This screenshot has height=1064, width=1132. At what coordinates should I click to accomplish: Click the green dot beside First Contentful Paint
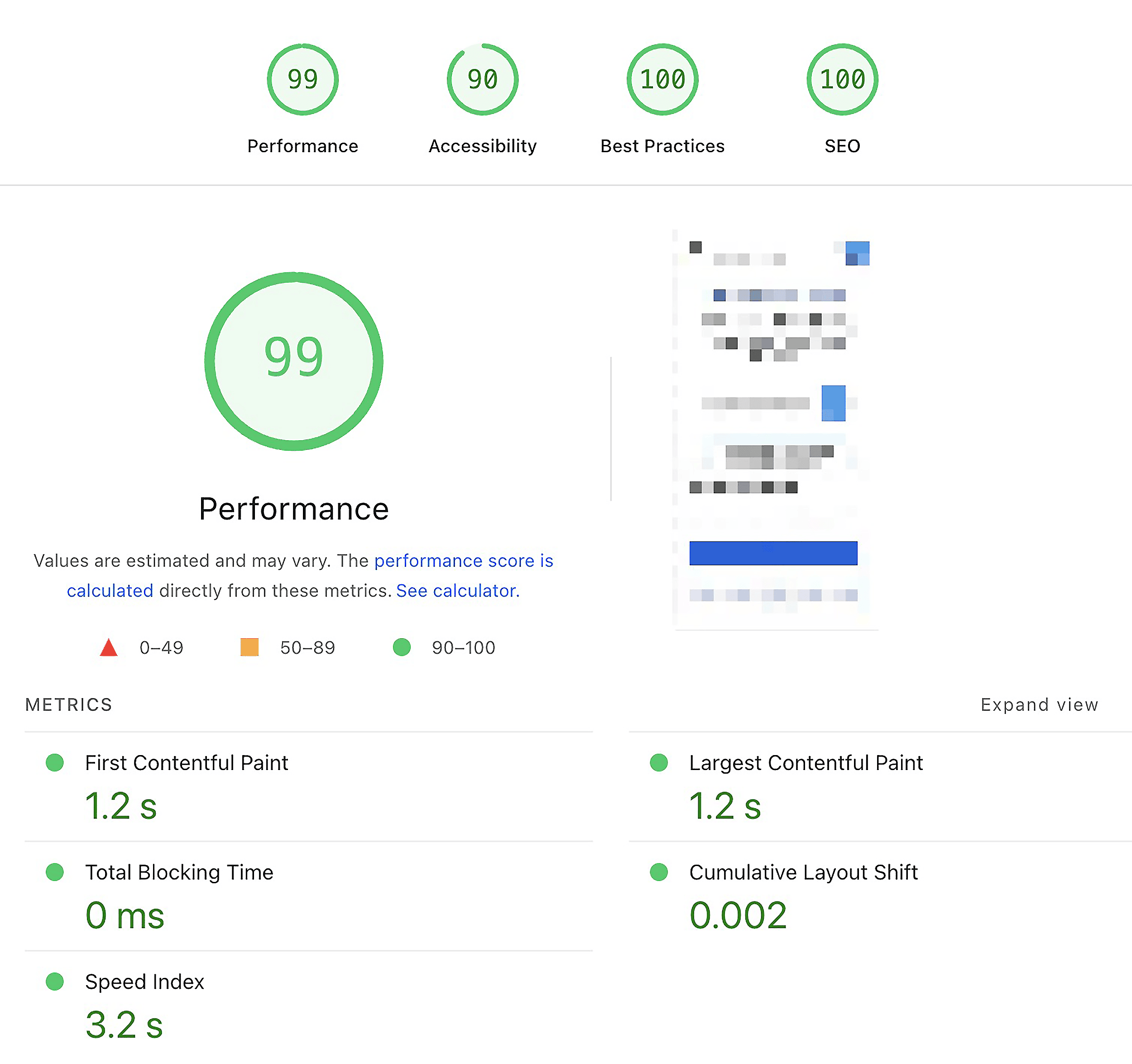coord(55,763)
